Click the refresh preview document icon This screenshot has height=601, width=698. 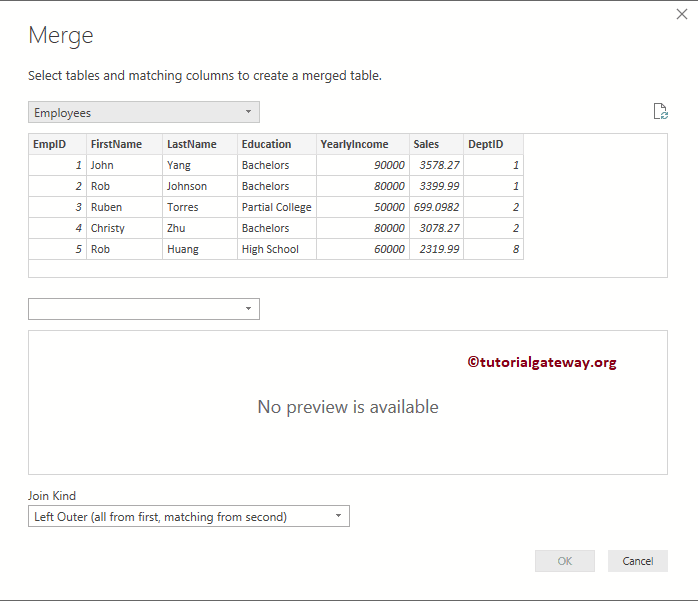point(661,111)
